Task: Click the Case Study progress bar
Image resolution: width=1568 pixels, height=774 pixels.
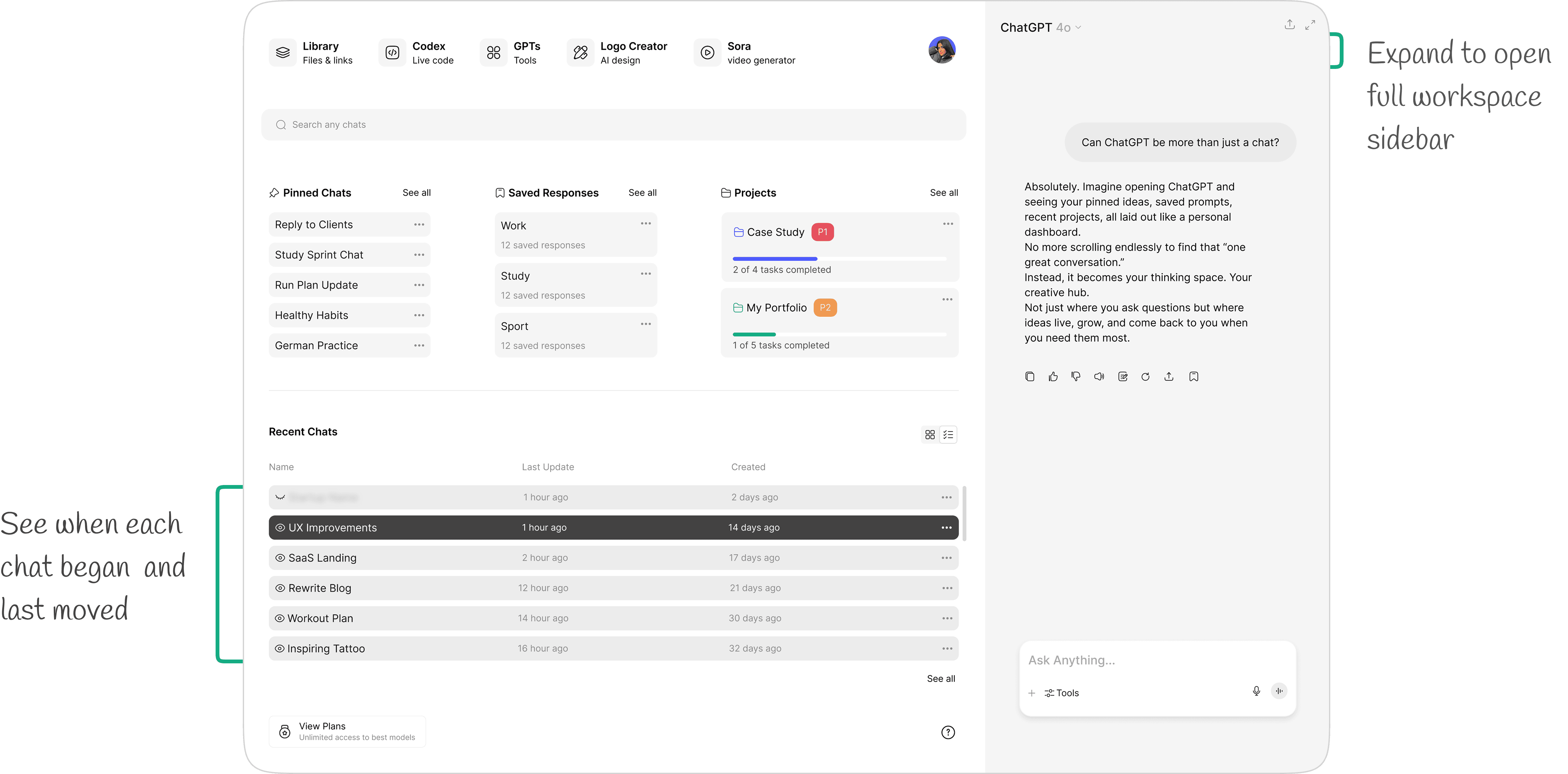Action: 839,259
